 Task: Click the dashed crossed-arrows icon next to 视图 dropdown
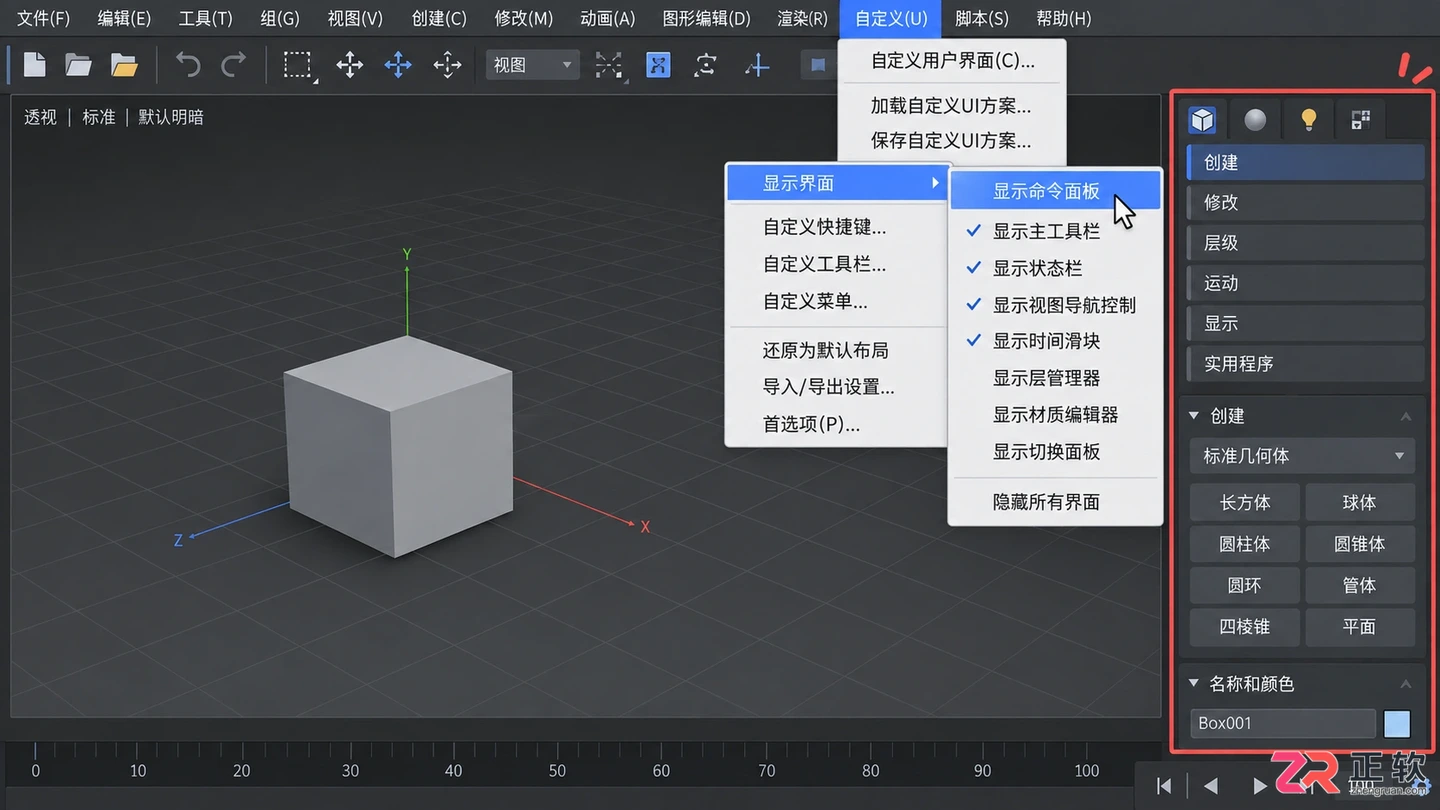[x=608, y=66]
